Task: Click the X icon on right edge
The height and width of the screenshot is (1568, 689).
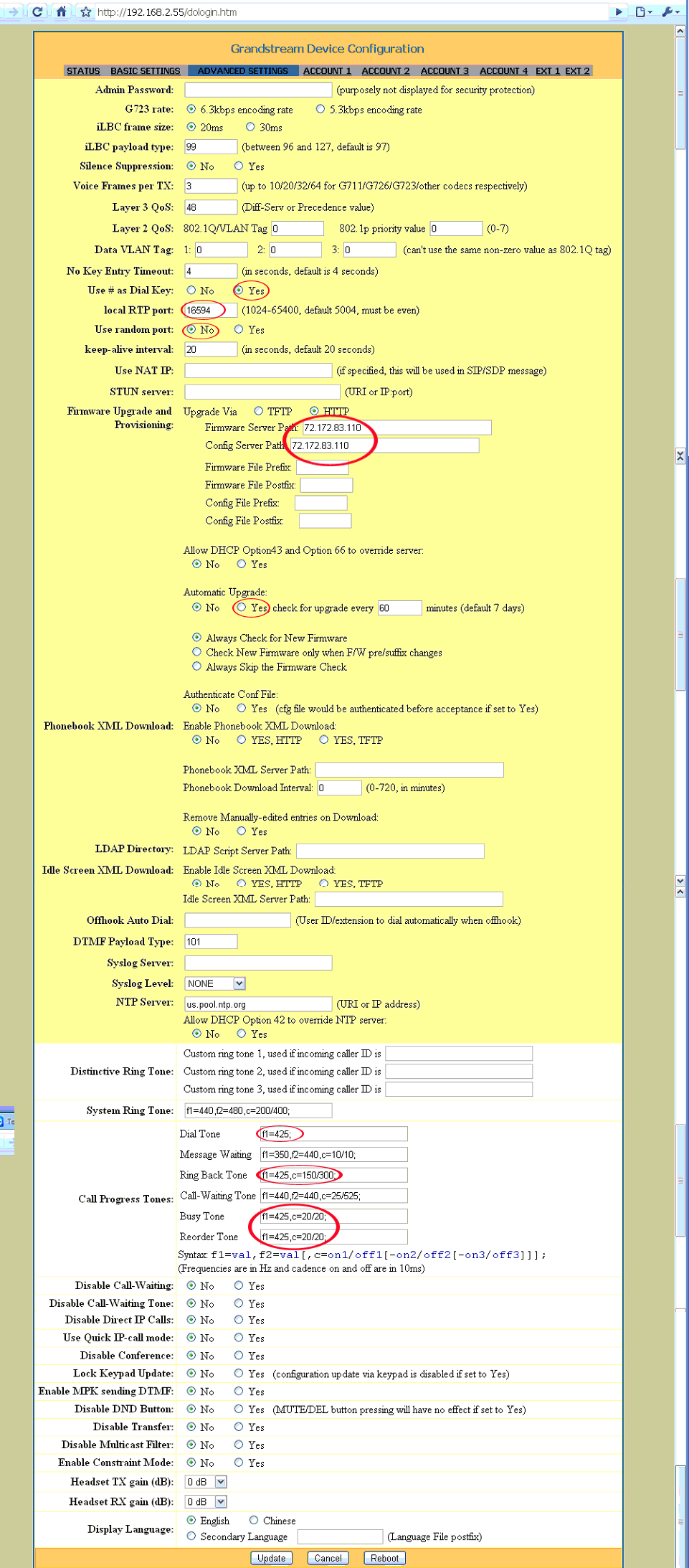Action: 680,455
